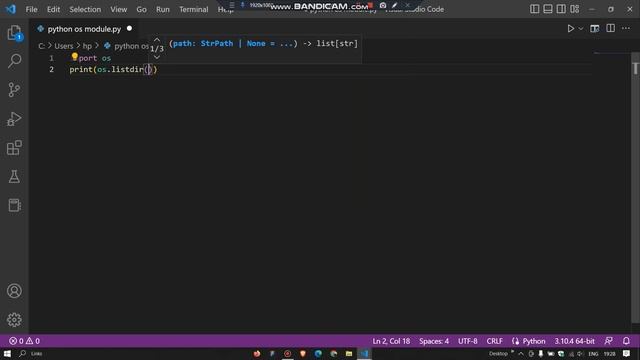Click the python os file breadcrumb
Screen dimensions: 640x360
pyautogui.click(x=127, y=46)
